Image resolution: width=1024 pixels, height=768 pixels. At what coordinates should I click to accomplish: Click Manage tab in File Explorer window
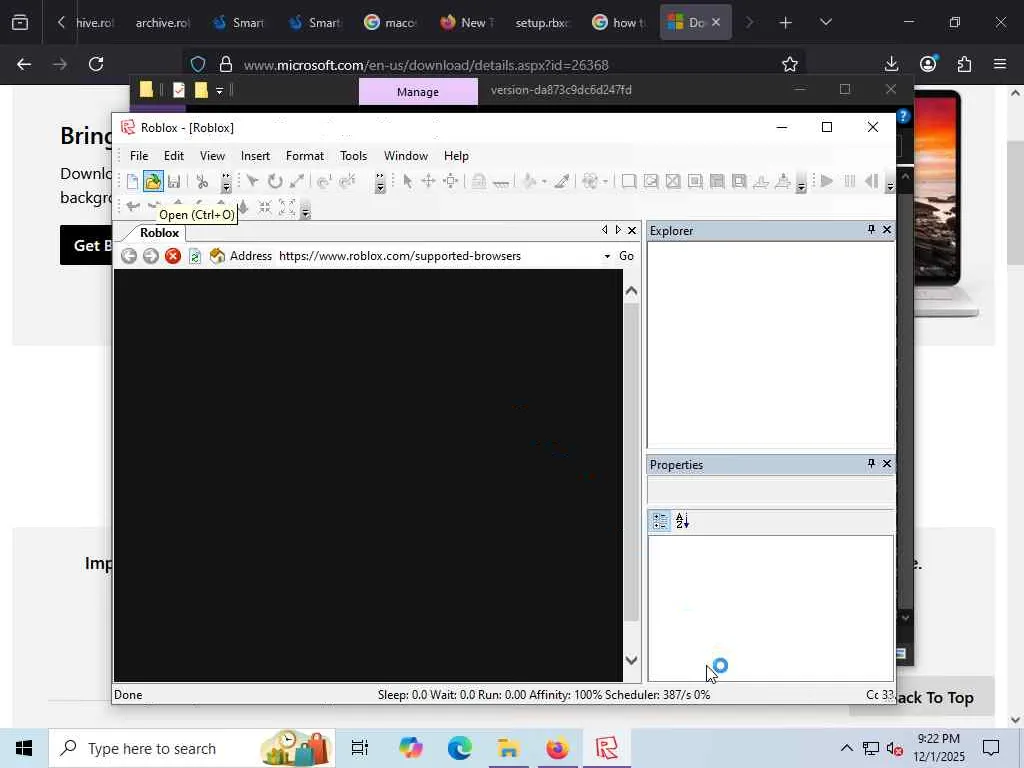pos(418,91)
